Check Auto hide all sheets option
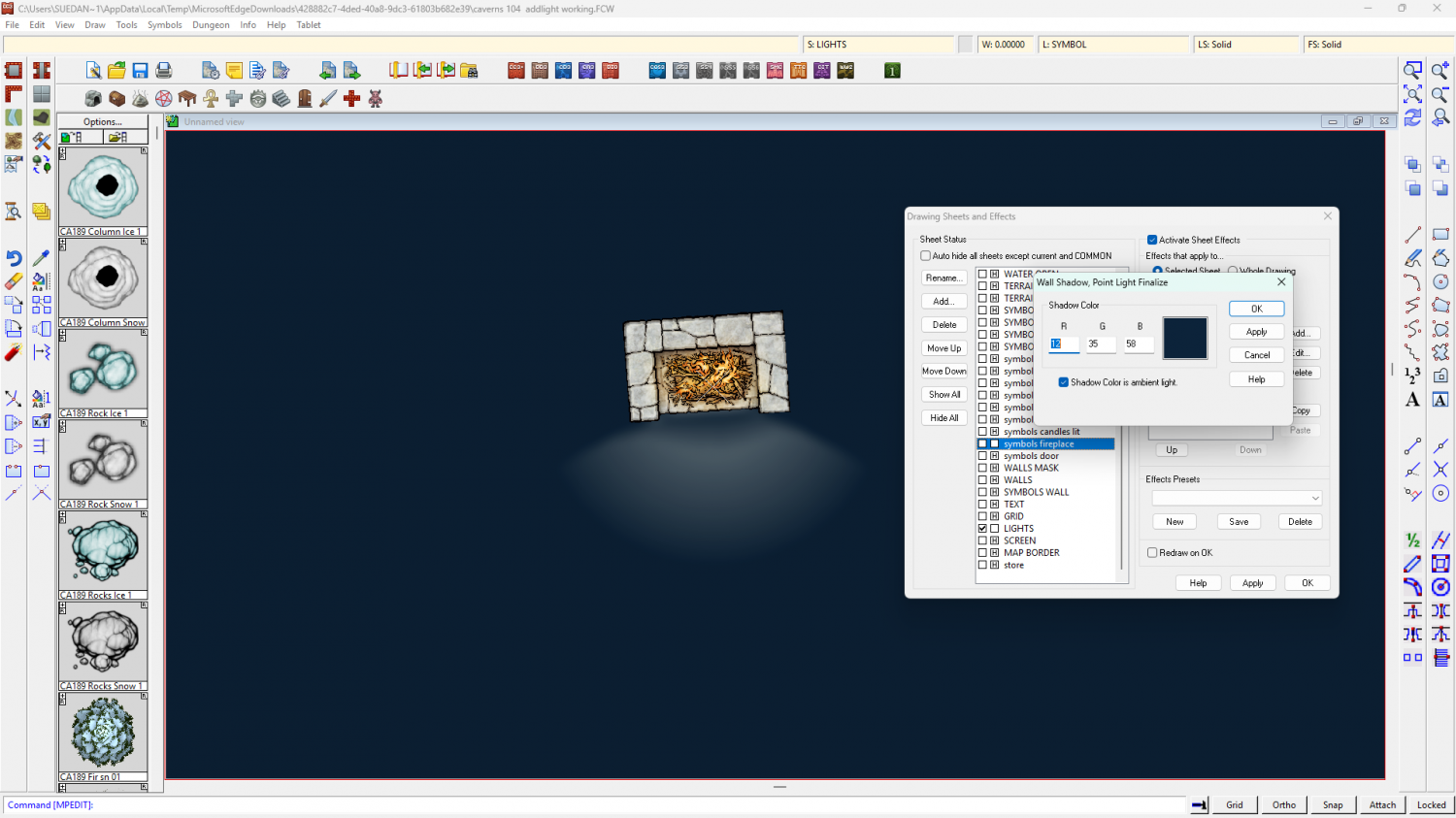This screenshot has width=1456, height=818. [926, 256]
